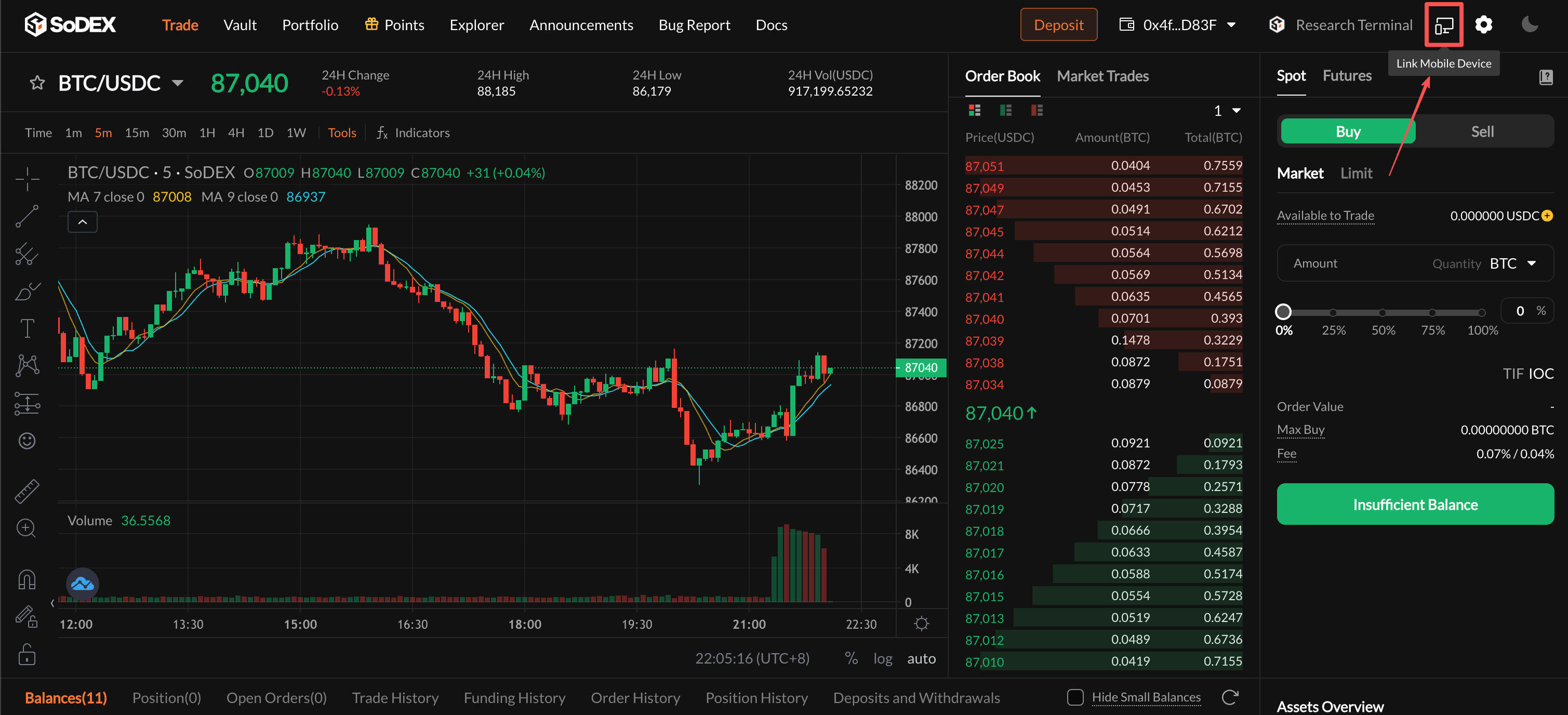This screenshot has width=1568, height=715.
Task: Check the Hide Small Balances box
Action: point(1075,697)
